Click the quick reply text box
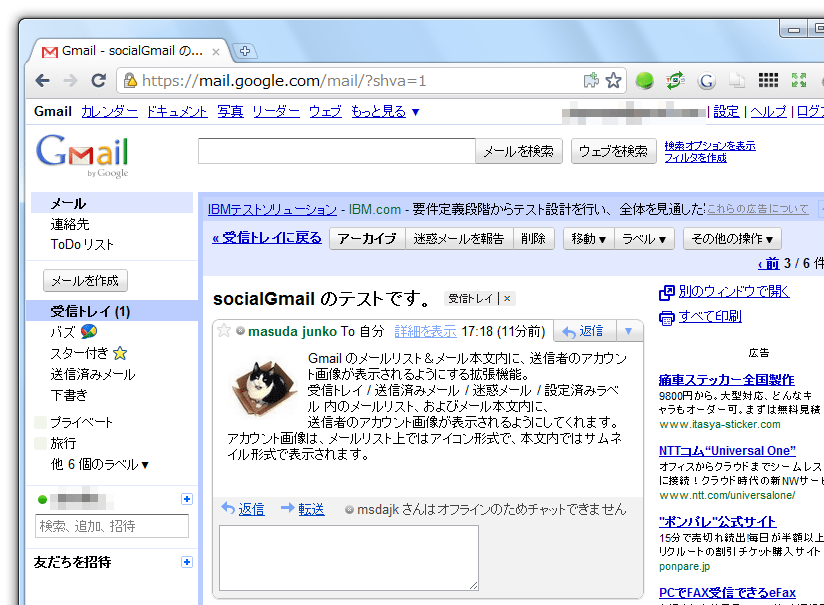This screenshot has height=605, width=824. click(349, 558)
